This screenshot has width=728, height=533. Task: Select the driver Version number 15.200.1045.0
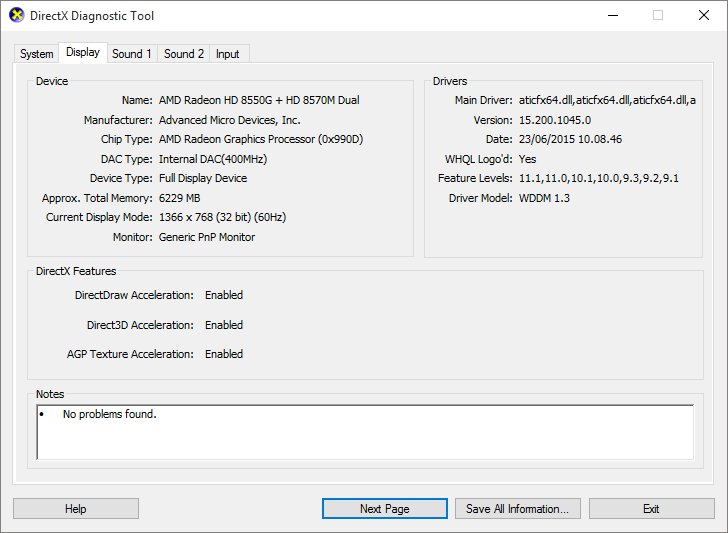[555, 120]
